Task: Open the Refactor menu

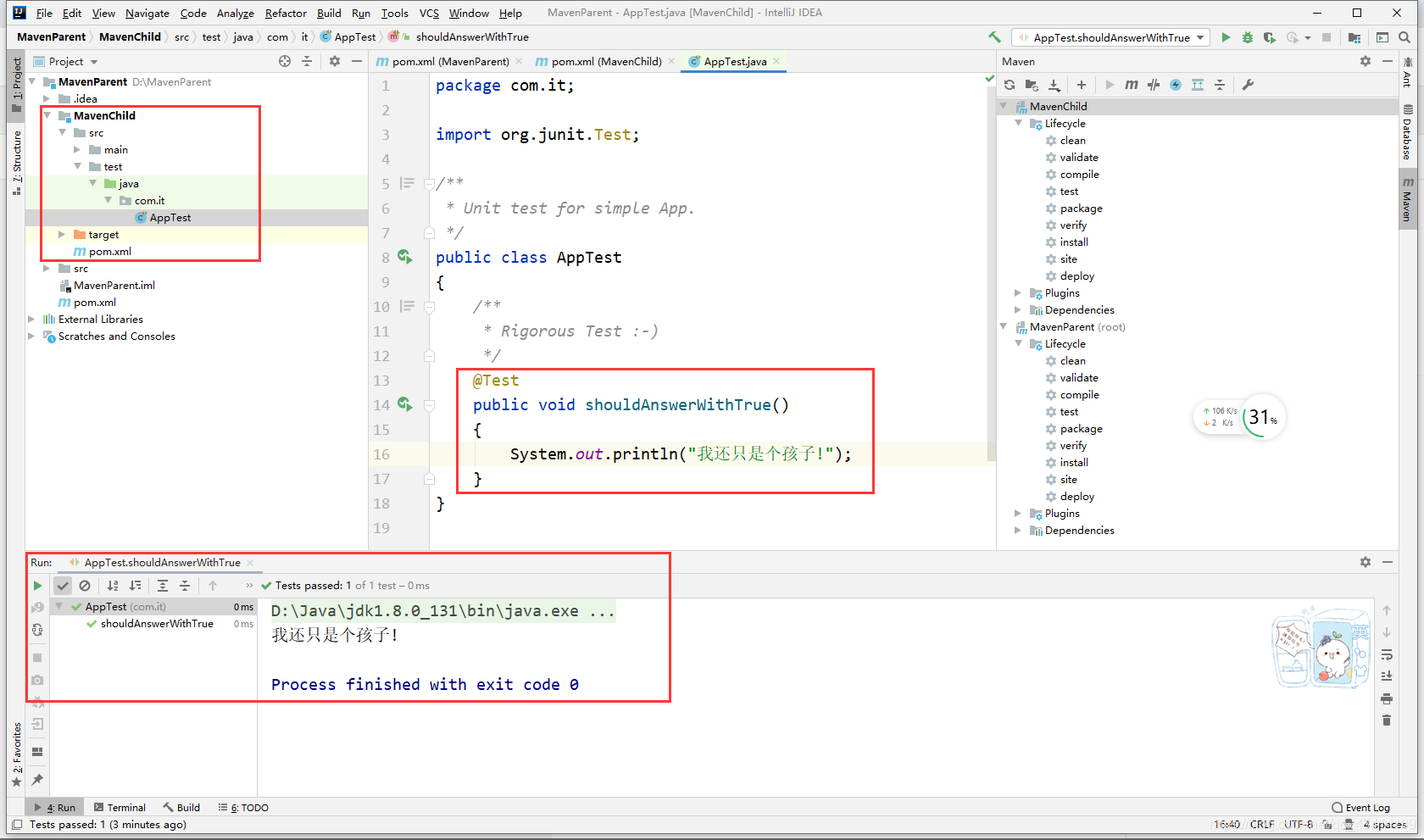Action: [286, 13]
